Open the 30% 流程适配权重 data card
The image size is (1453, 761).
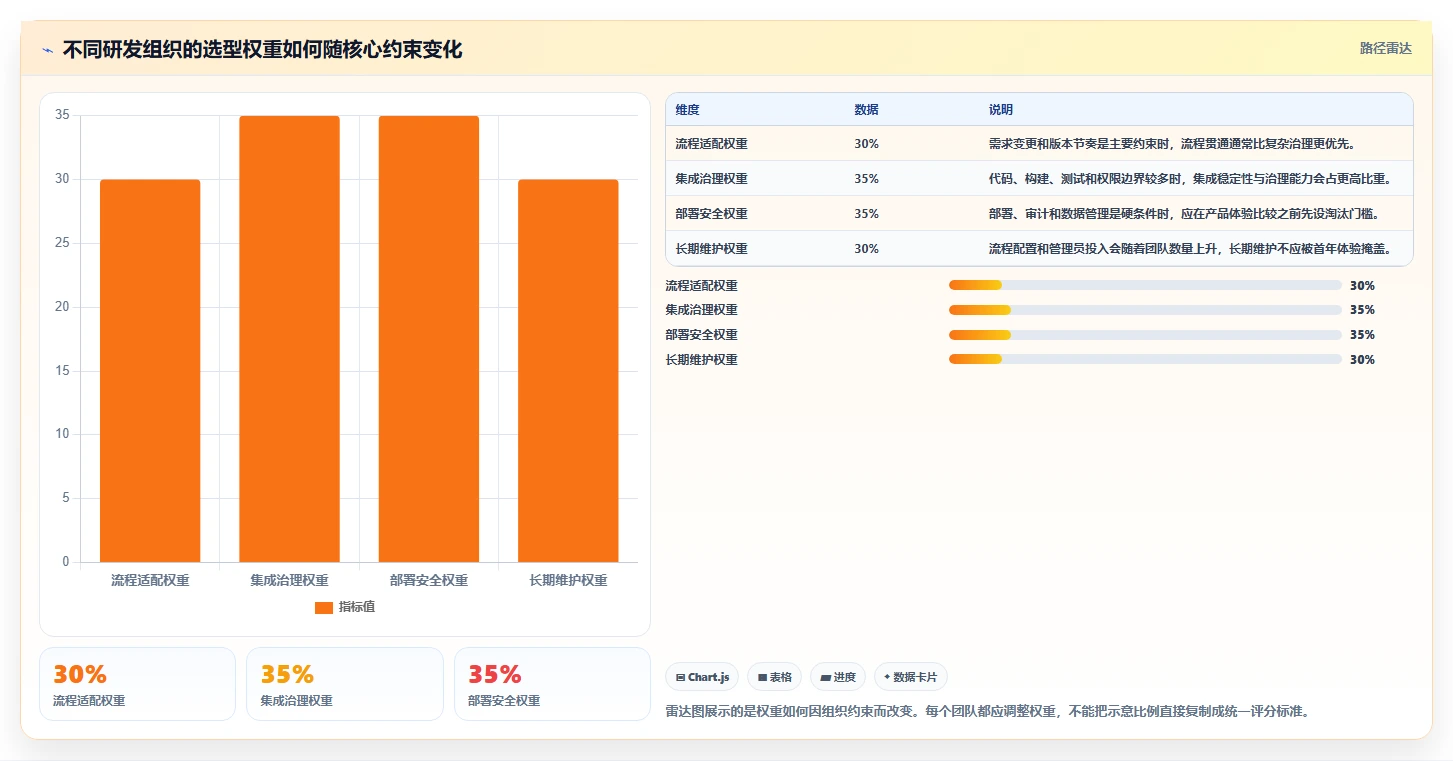tap(137, 684)
